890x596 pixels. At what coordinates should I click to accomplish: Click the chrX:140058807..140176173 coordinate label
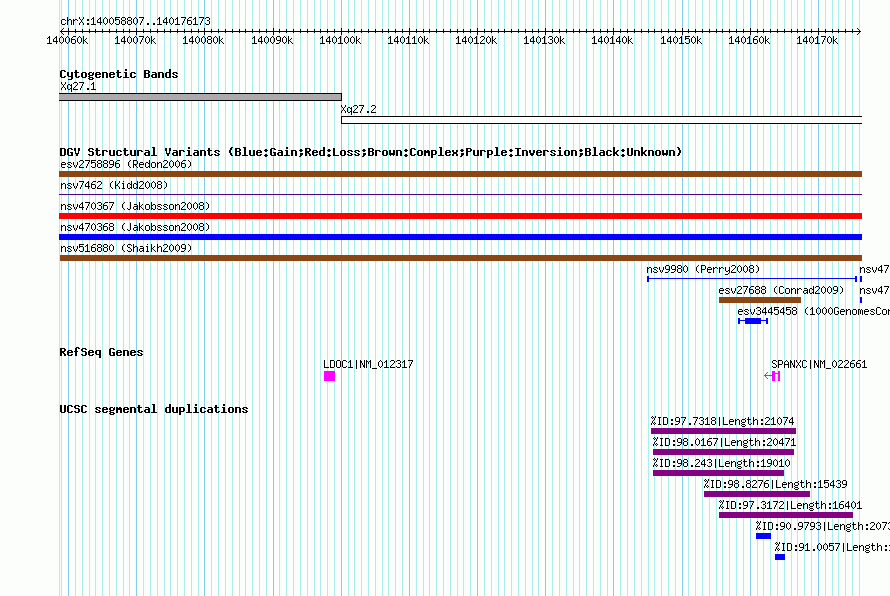[135, 21]
